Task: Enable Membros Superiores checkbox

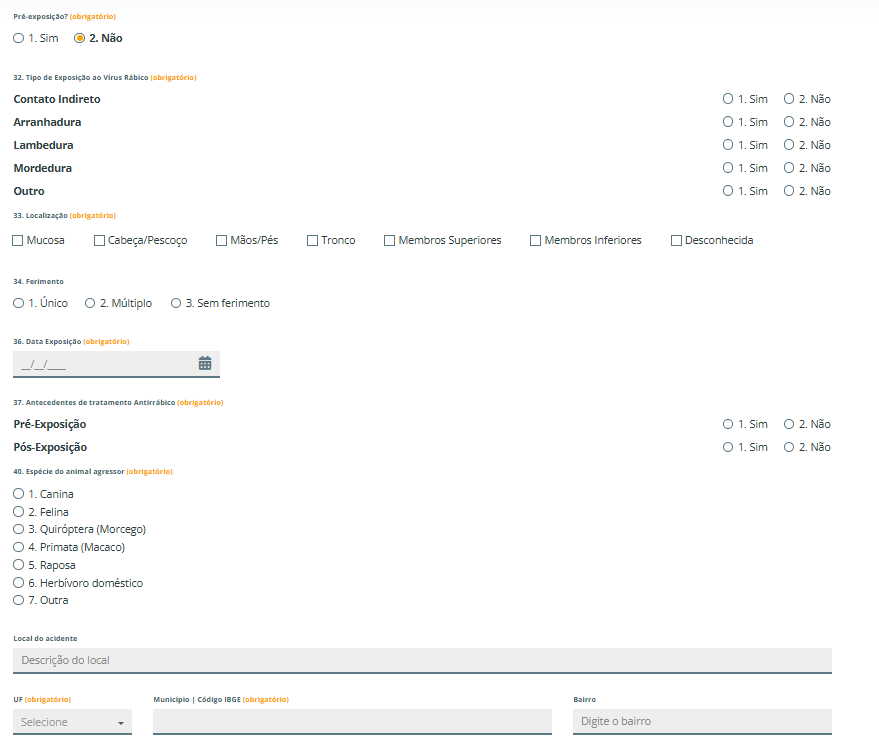Action: pos(389,241)
